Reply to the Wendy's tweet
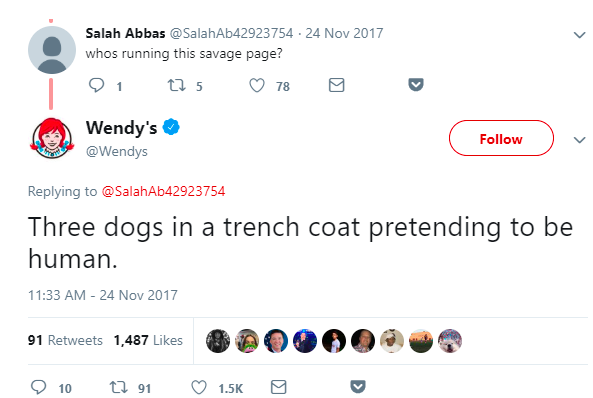 [39, 387]
